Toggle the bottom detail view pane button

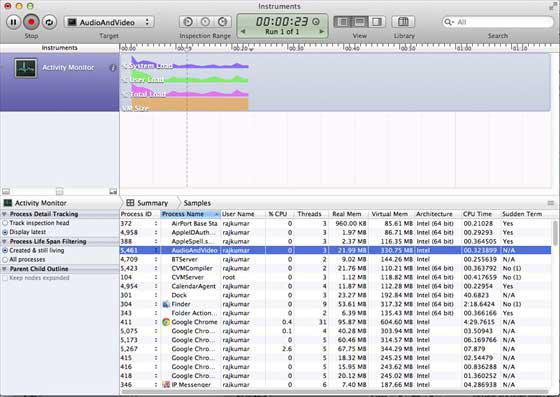coord(360,22)
